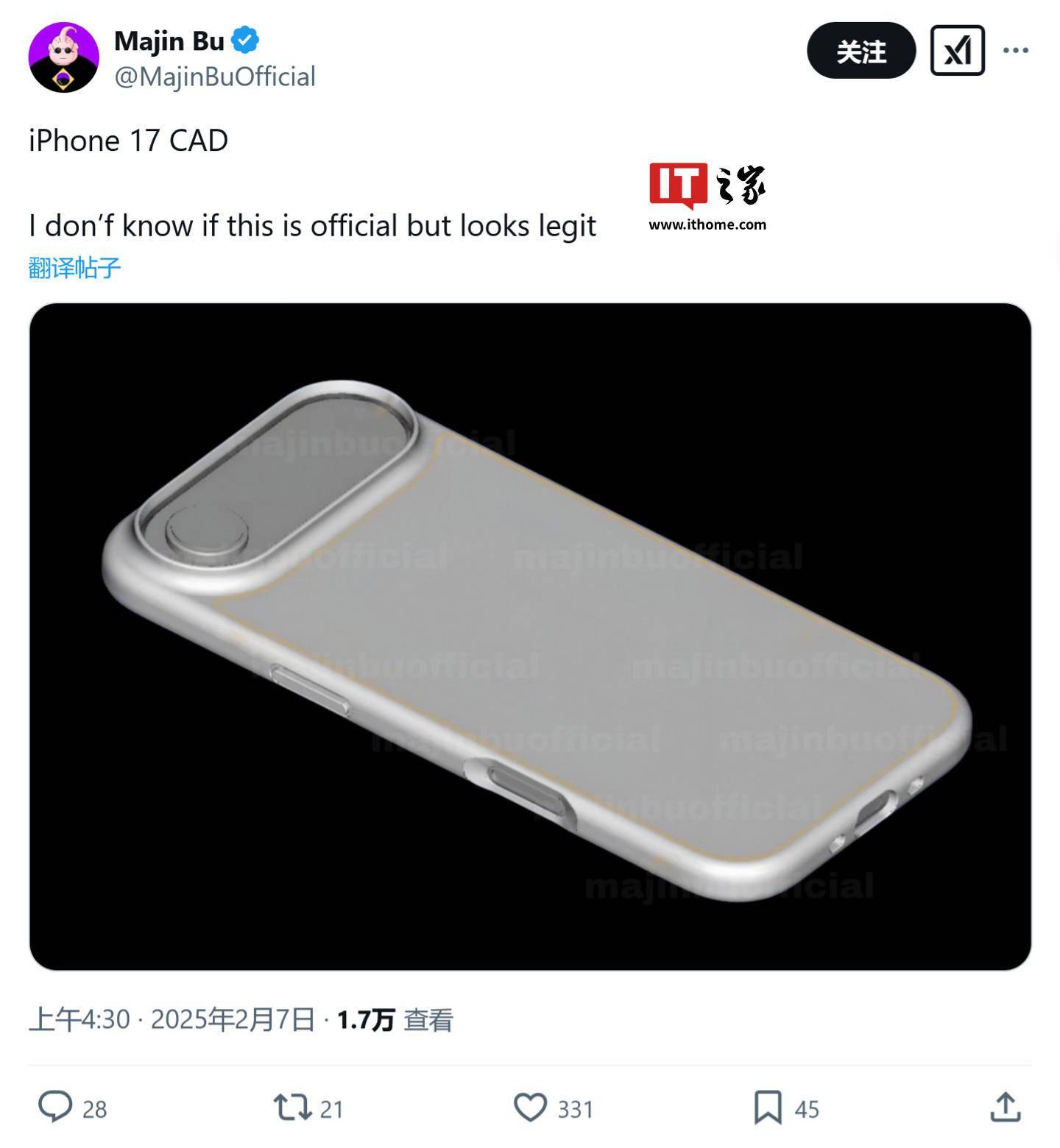The image size is (1060, 1148).
Task: Click the bookmark count 45
Action: pos(807,1109)
